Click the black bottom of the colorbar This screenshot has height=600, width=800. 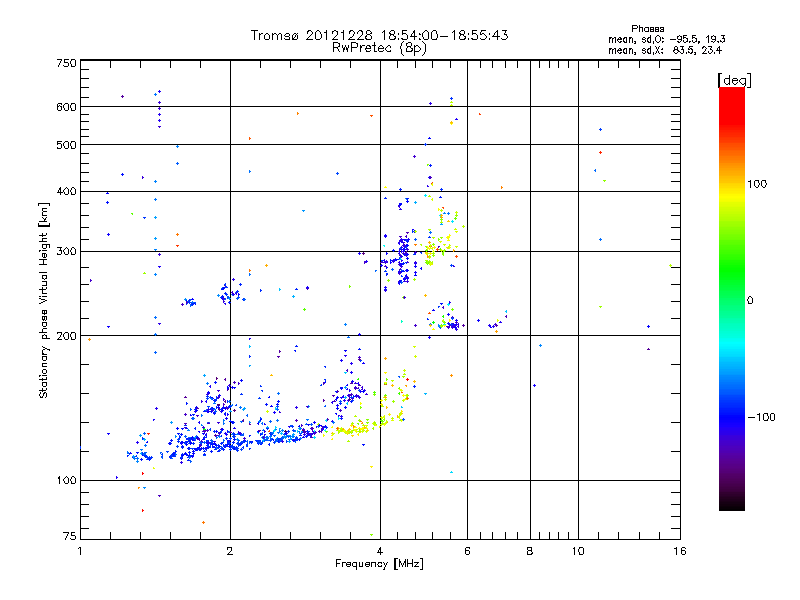[732, 503]
